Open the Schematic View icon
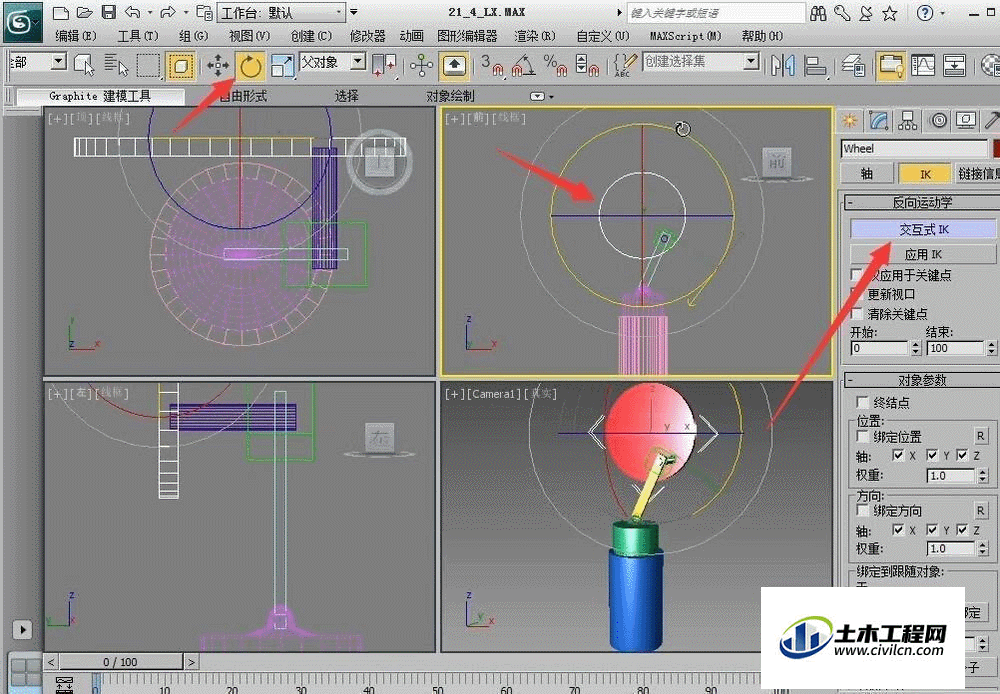The image size is (1000, 694). click(954, 65)
